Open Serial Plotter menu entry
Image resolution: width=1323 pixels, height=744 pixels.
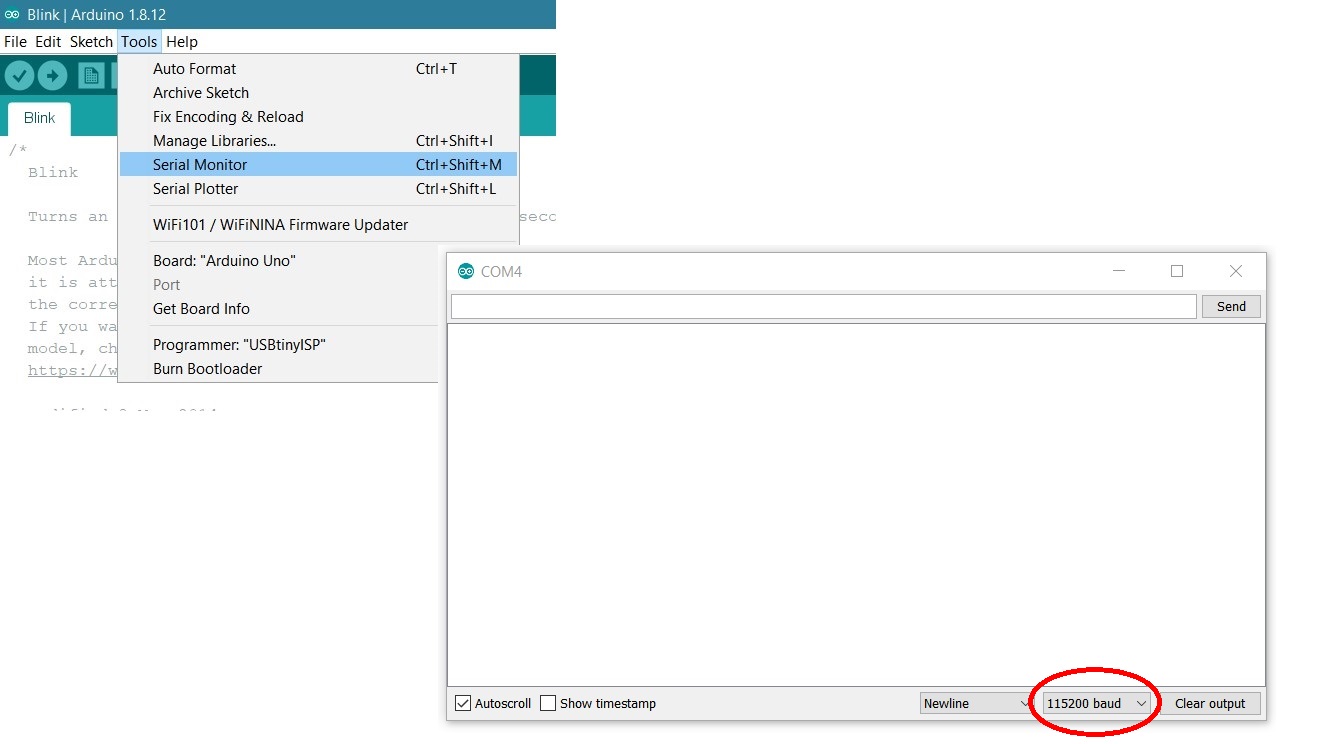[318, 189]
